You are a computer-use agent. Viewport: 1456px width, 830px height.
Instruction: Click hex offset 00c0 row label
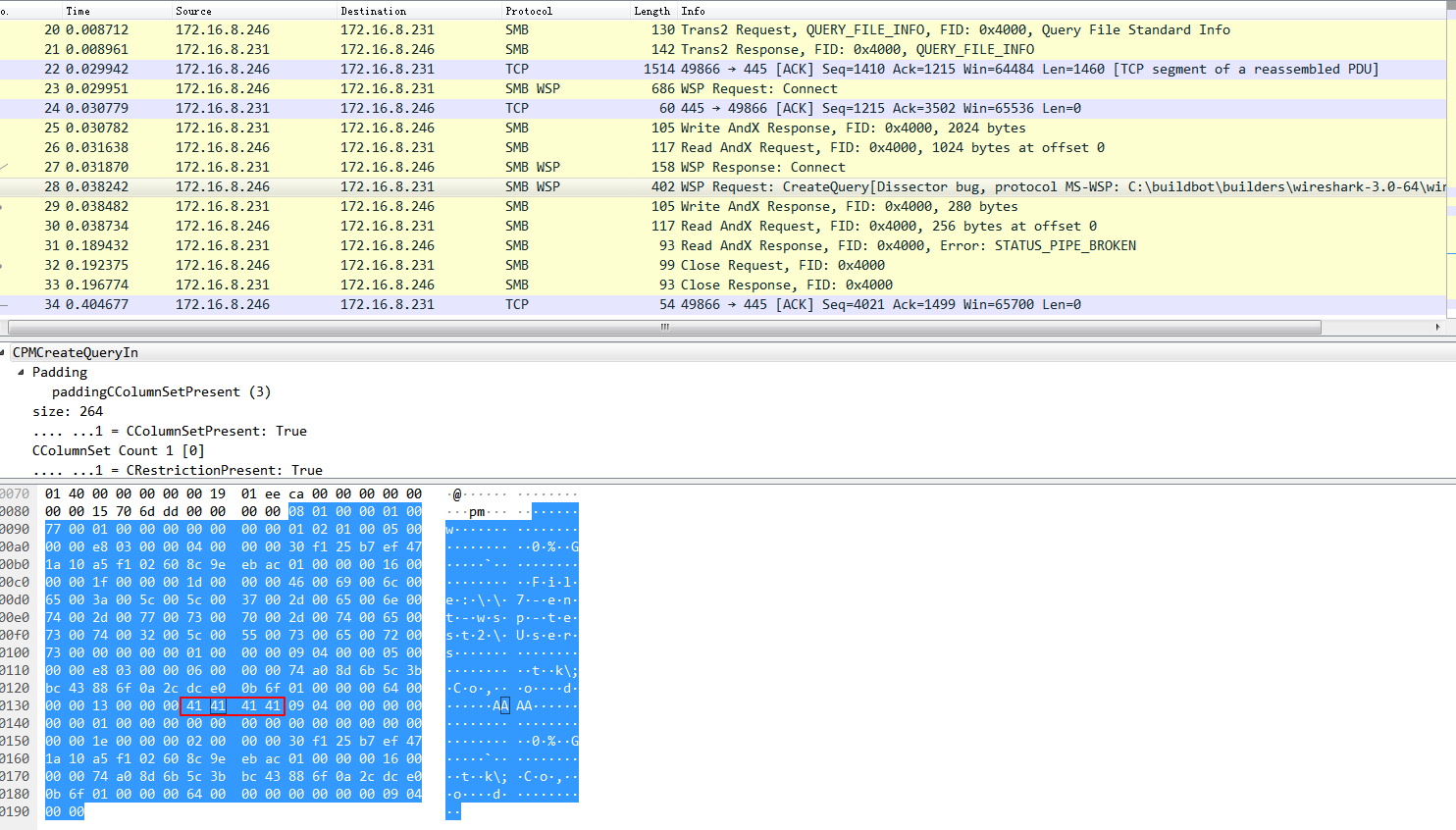(x=15, y=582)
